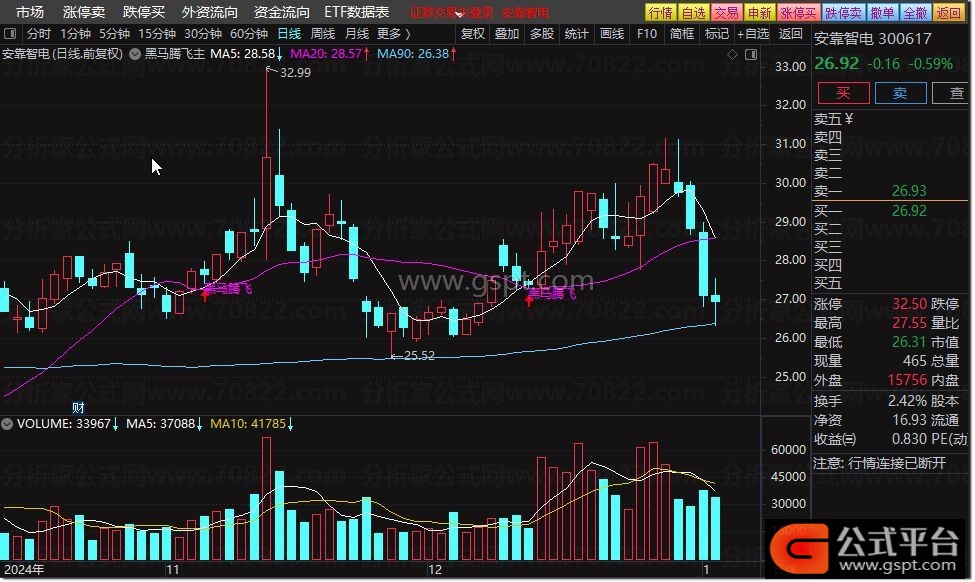Image resolution: width=975 pixels, height=582 pixels.
Task: Click the 黑马腾飞主 indicator name
Action: click(175, 54)
